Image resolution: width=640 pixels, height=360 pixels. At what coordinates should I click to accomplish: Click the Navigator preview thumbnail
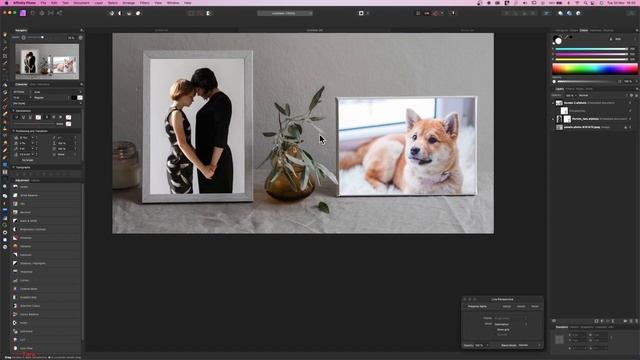(x=47, y=62)
